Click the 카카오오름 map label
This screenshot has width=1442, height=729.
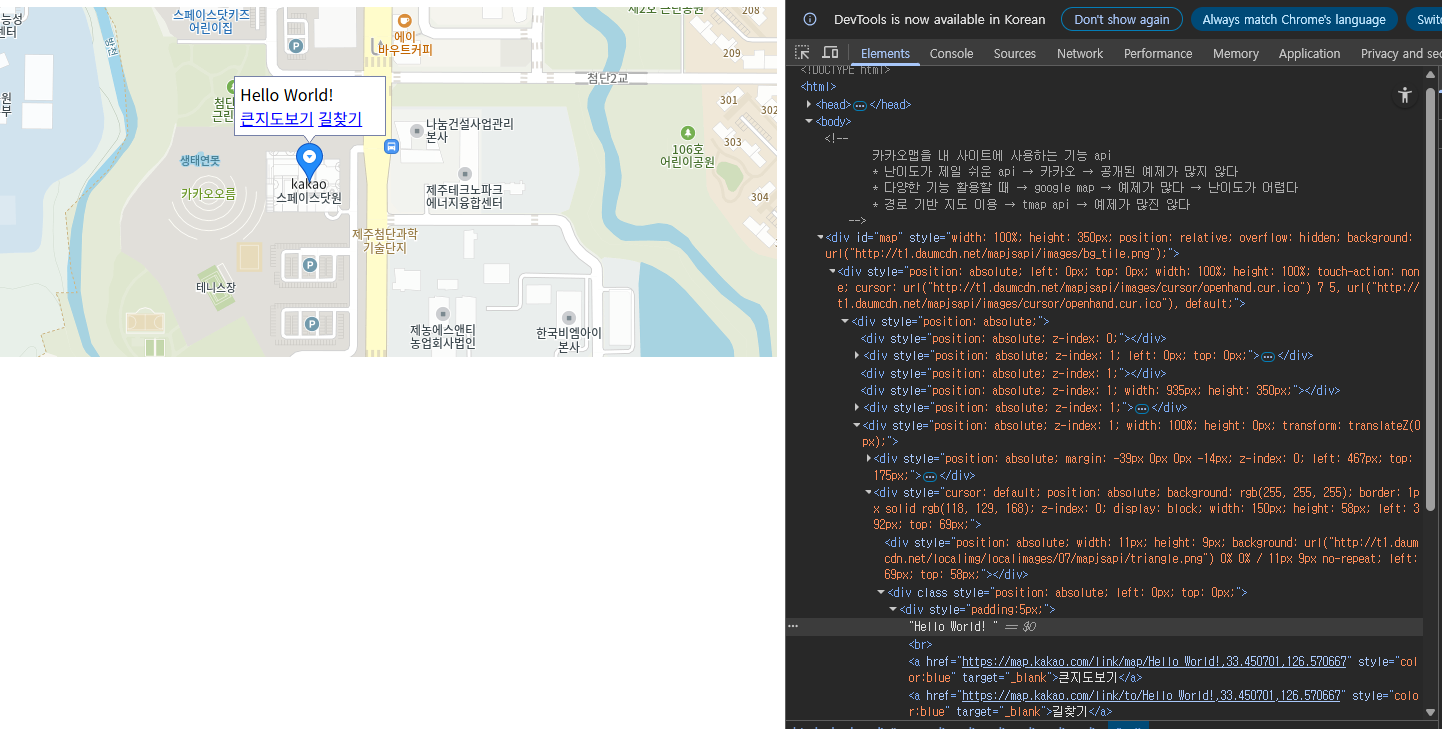pyautogui.click(x=208, y=194)
